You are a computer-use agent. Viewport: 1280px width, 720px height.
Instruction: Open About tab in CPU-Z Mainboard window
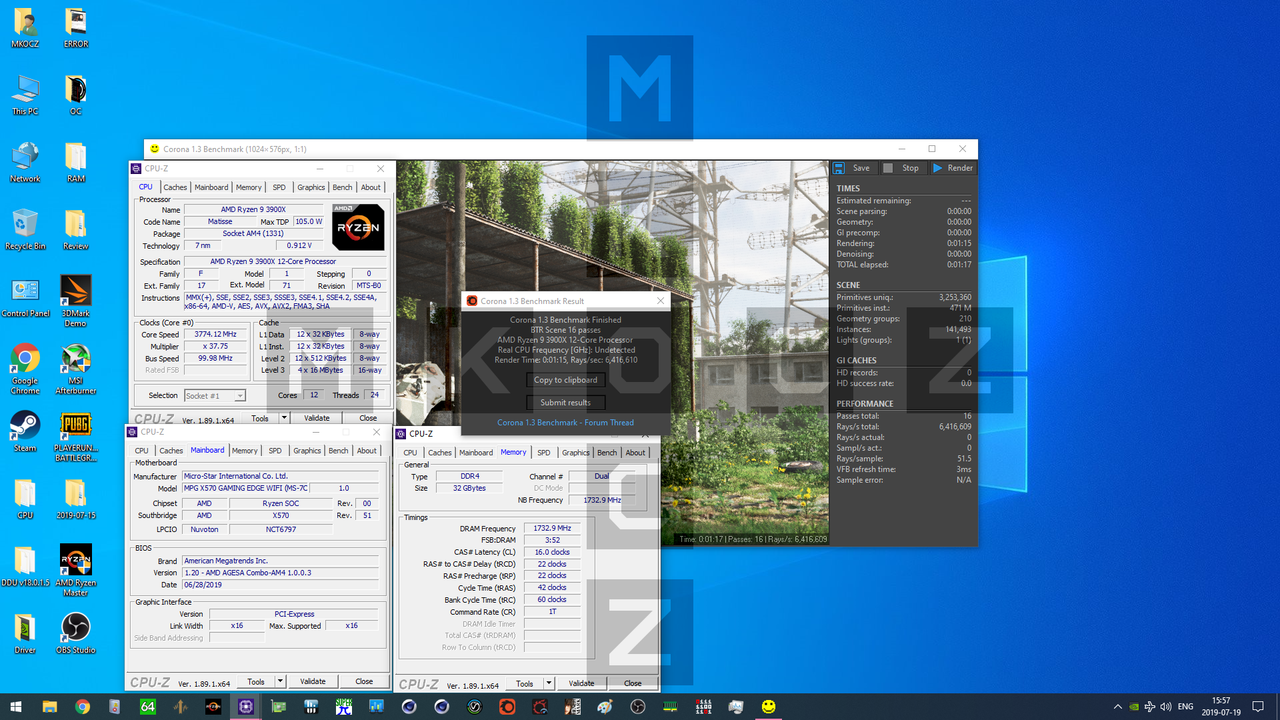(367, 450)
